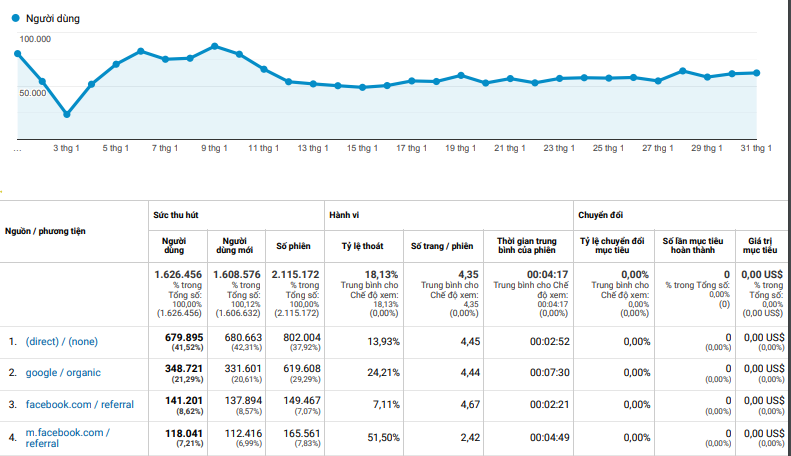Select the peak data point at 9 thg 1

coord(214,46)
